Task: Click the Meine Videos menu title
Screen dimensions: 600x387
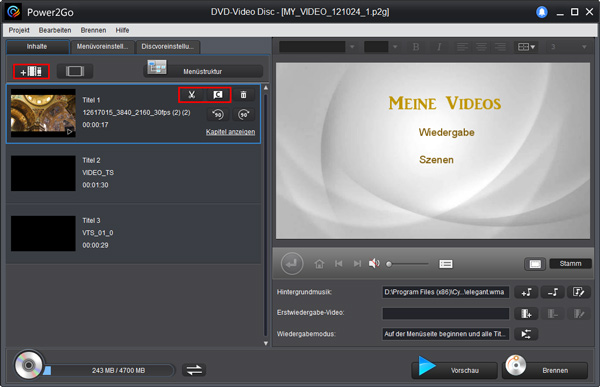Action: (445, 103)
